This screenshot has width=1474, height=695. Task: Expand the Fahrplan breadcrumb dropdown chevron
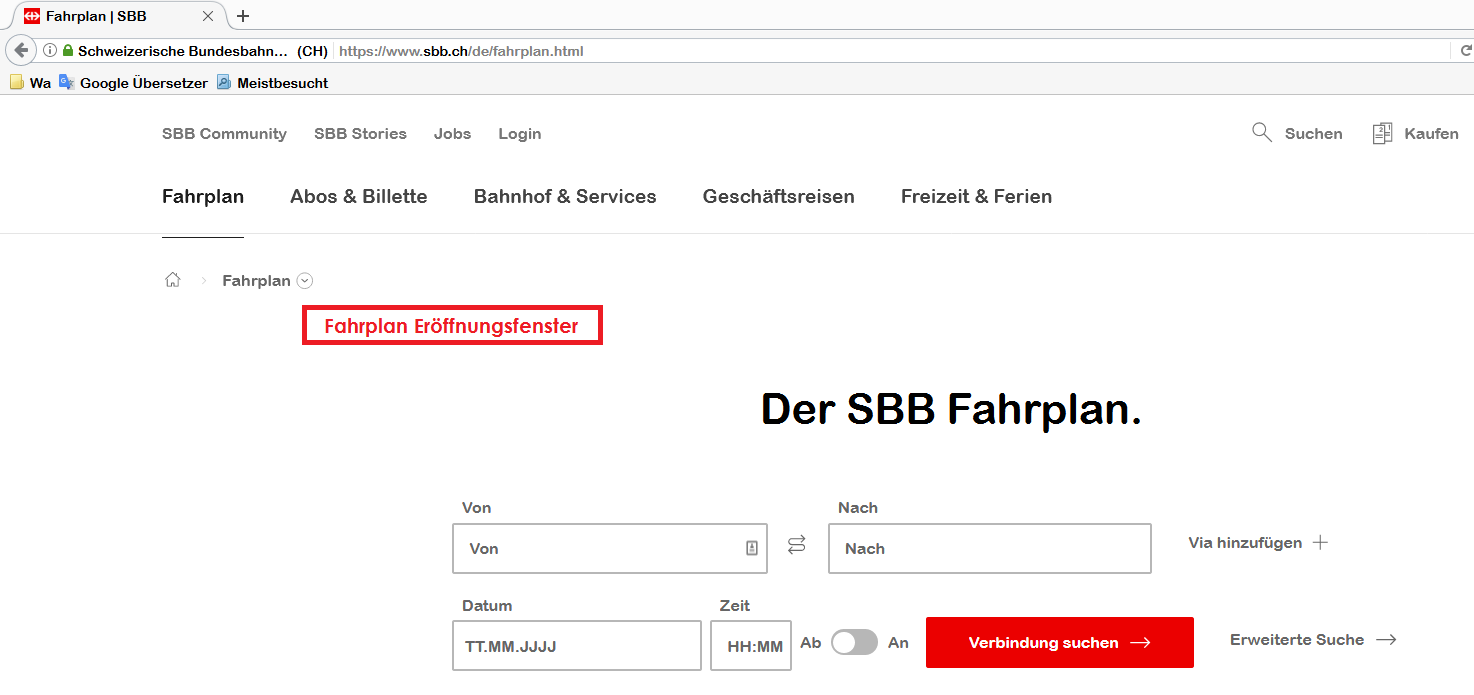point(305,281)
